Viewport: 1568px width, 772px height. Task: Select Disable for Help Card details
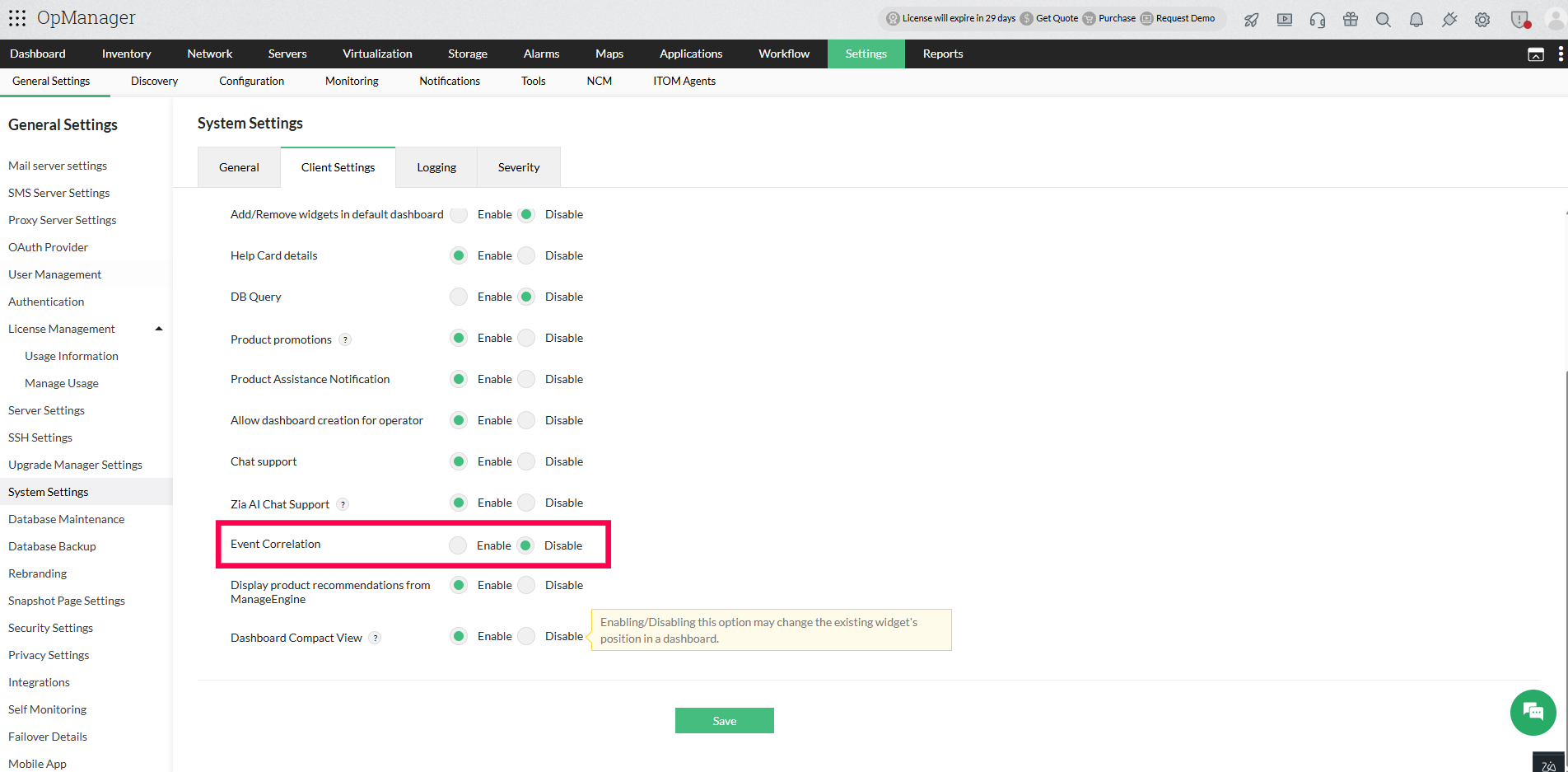click(x=526, y=255)
